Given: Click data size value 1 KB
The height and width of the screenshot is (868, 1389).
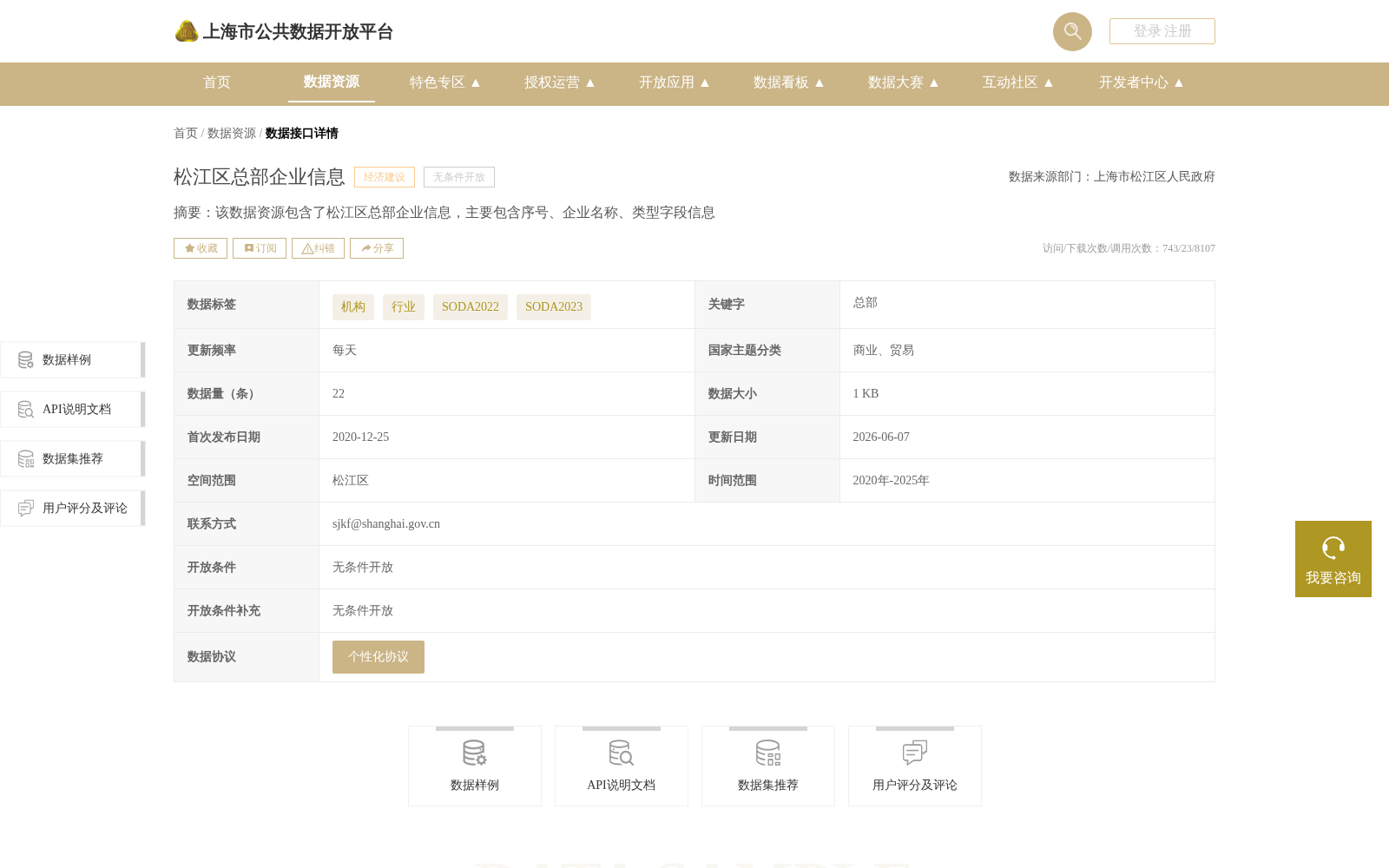Looking at the screenshot, I should pyautogui.click(x=866, y=394).
